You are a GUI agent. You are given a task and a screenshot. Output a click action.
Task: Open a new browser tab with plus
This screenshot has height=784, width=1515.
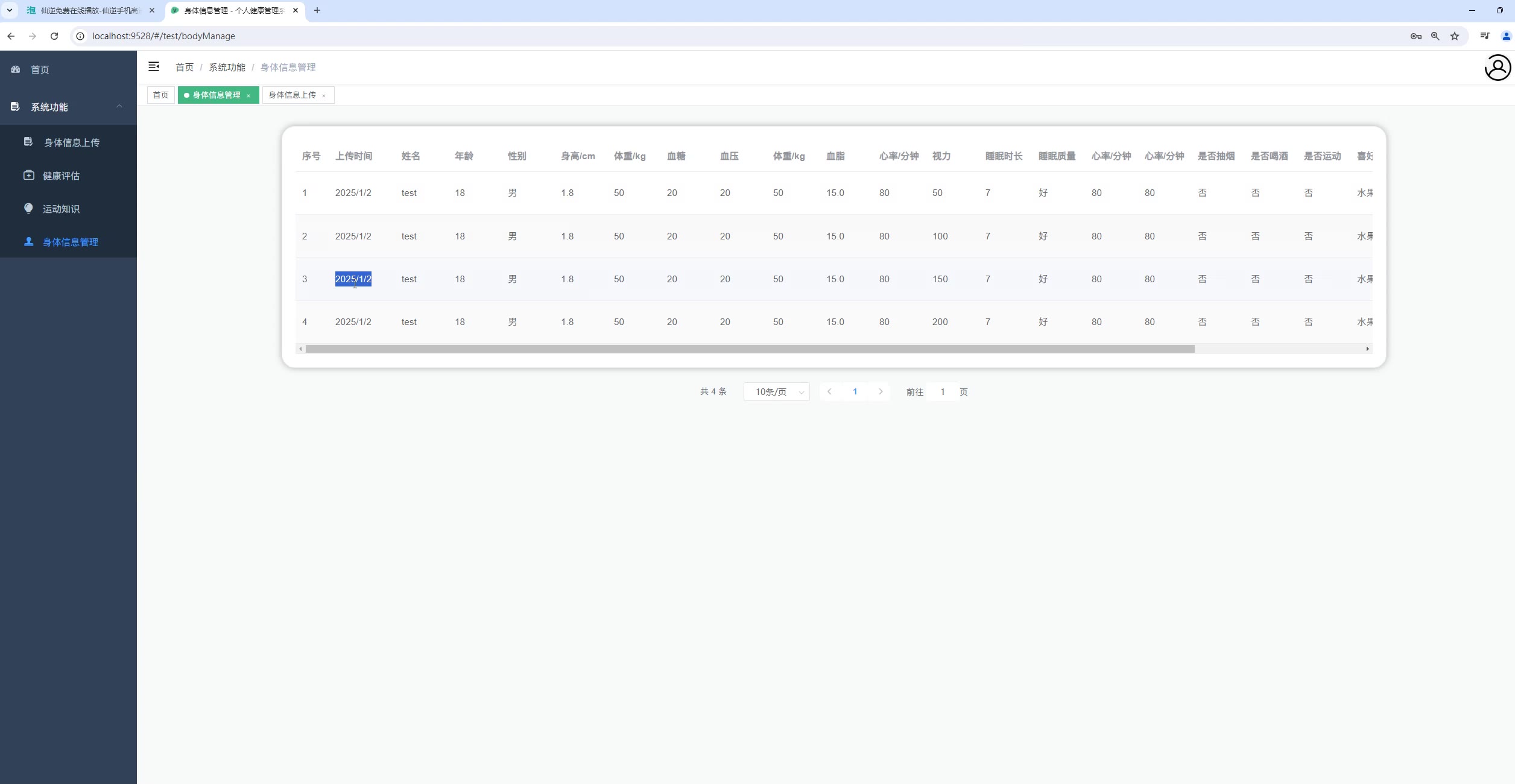317,10
